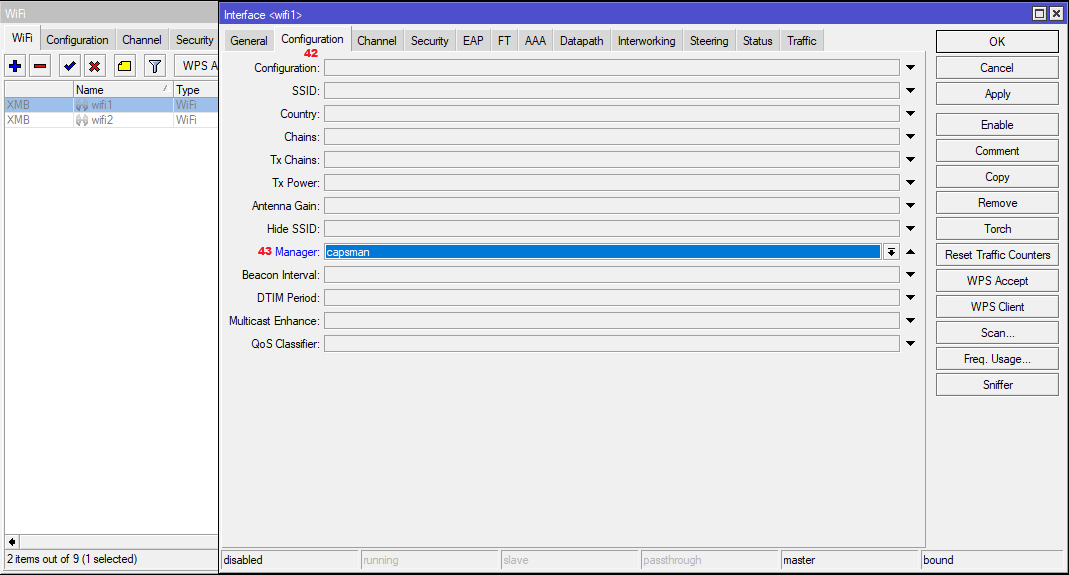The height and width of the screenshot is (575, 1069).
Task: Click the yellow comment note icon
Action: pyautogui.click(x=124, y=66)
